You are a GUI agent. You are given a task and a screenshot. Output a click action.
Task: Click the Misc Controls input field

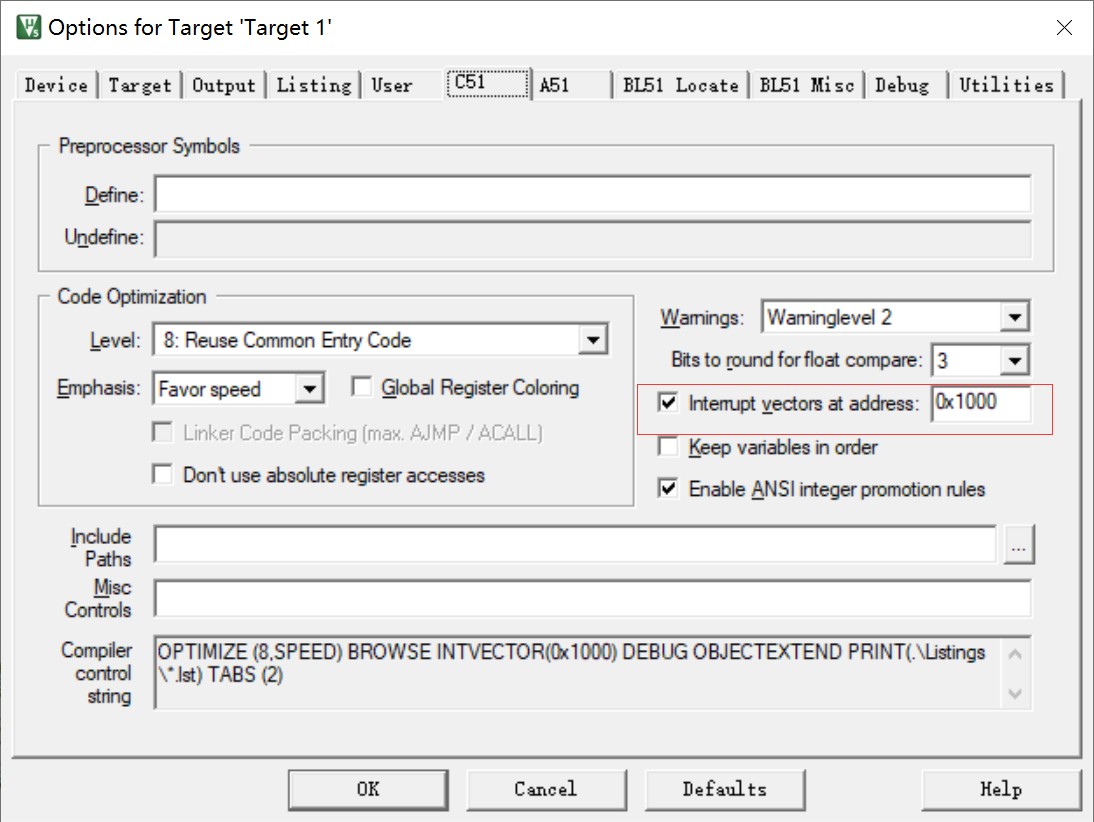point(592,599)
